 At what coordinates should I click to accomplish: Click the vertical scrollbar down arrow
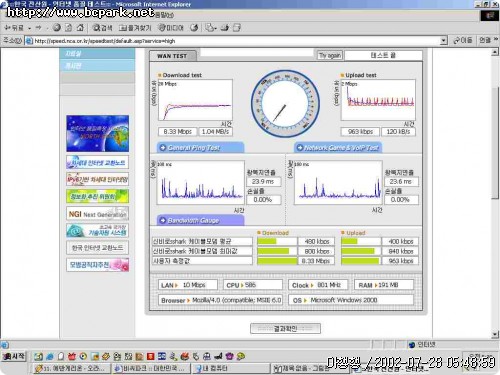coord(495,335)
